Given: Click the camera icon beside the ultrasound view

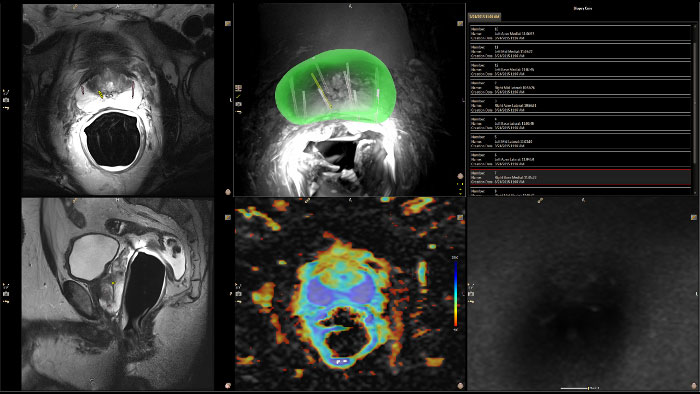Looking at the screenshot, I should tap(471, 294).
